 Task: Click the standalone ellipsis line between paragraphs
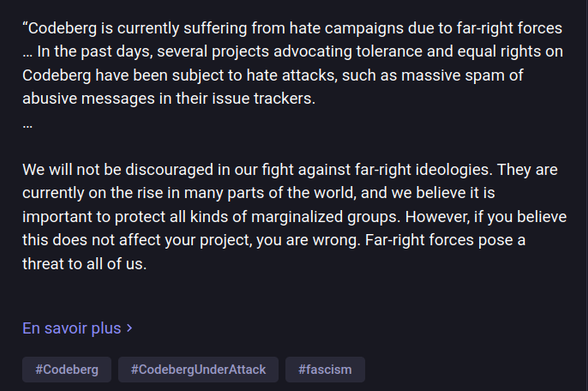pyautogui.click(x=27, y=126)
